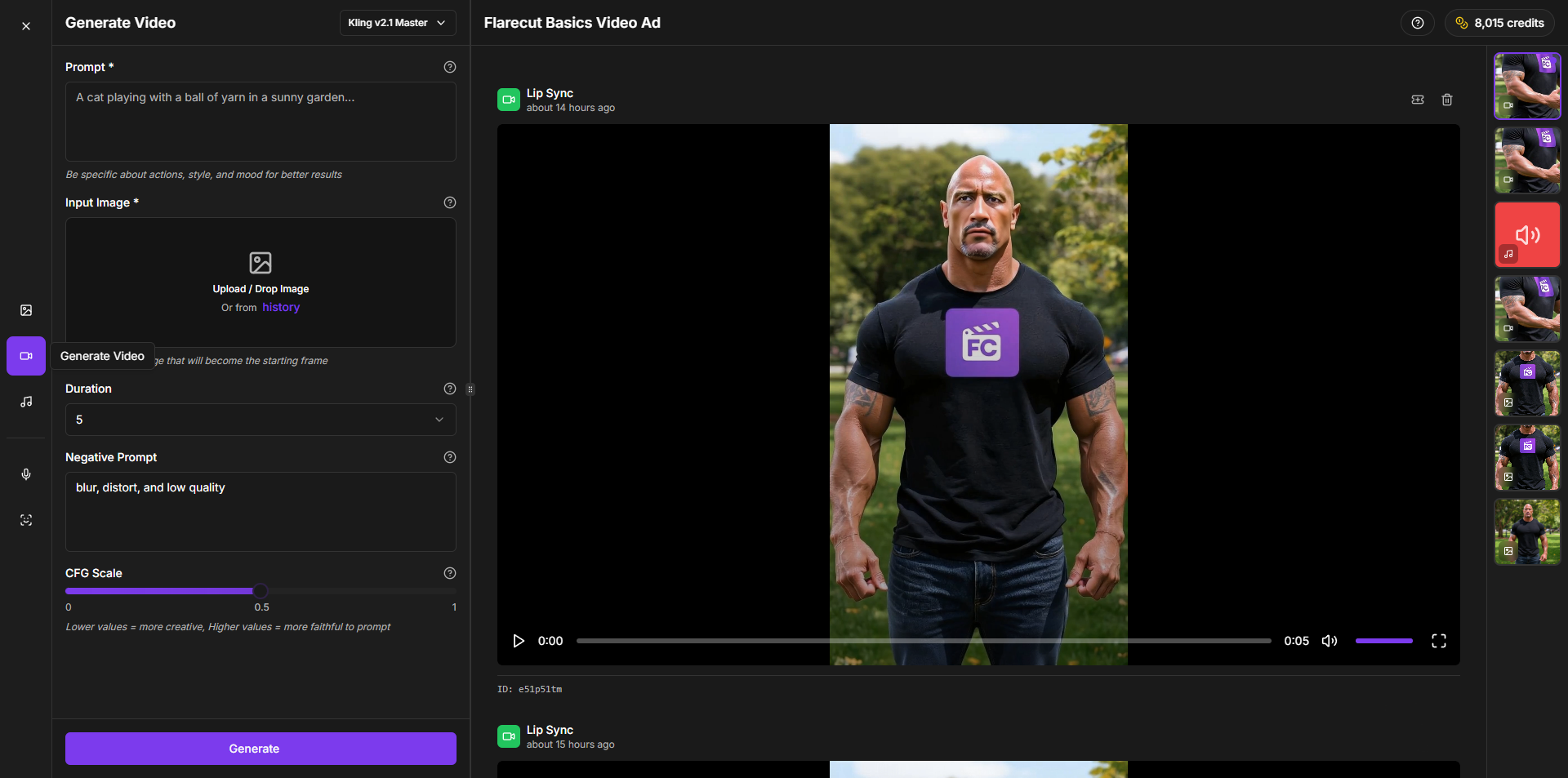
Task: Toggle fullscreen on the video player
Action: (x=1438, y=641)
